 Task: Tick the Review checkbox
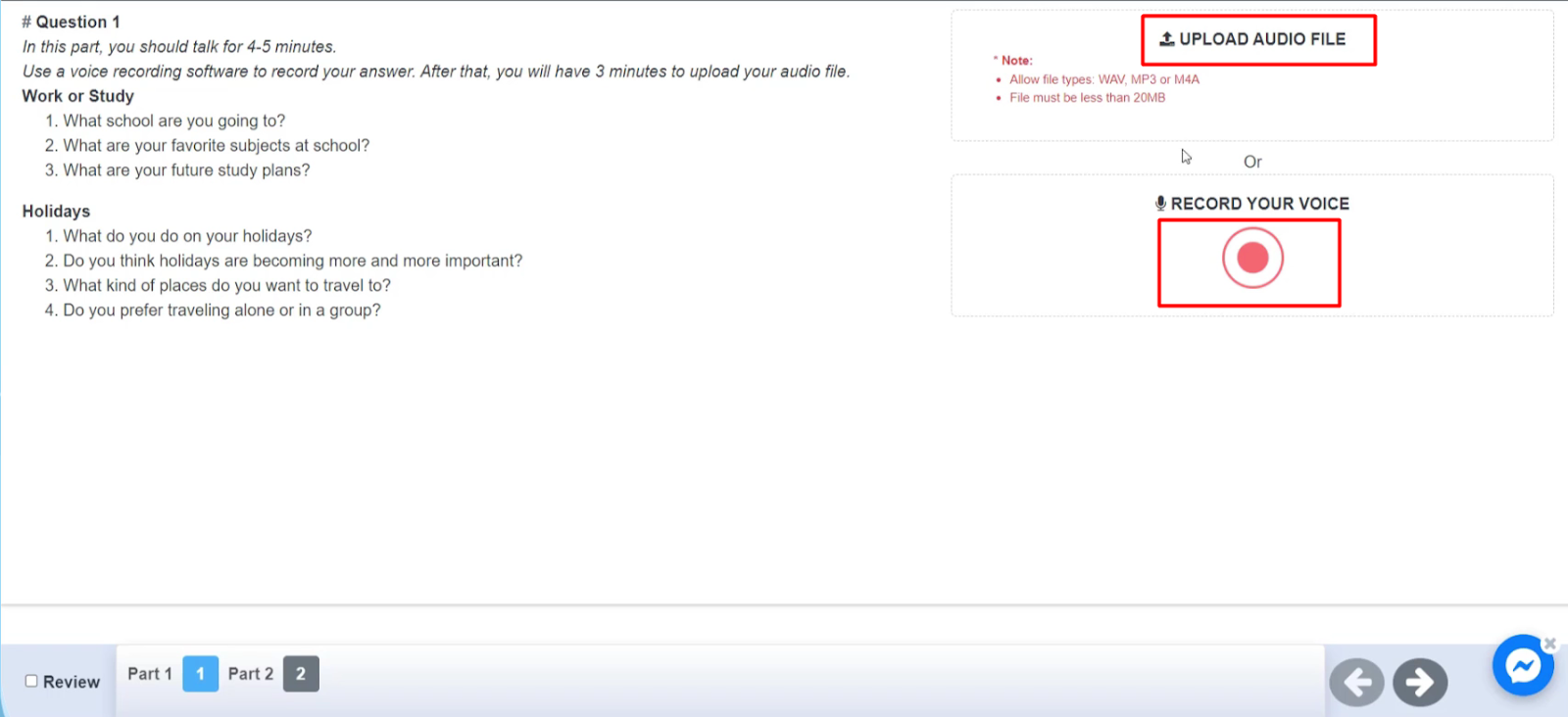tap(31, 681)
